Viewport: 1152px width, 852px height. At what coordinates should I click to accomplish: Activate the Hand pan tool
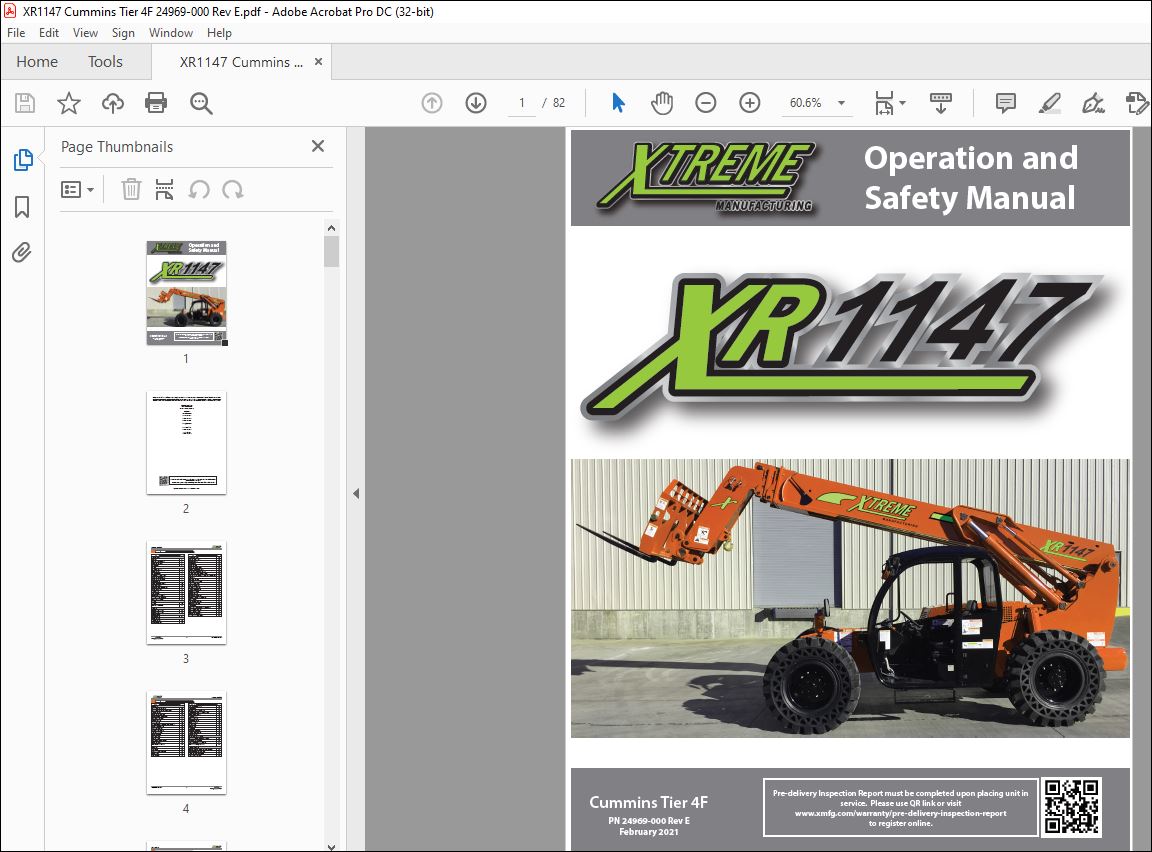[x=661, y=103]
